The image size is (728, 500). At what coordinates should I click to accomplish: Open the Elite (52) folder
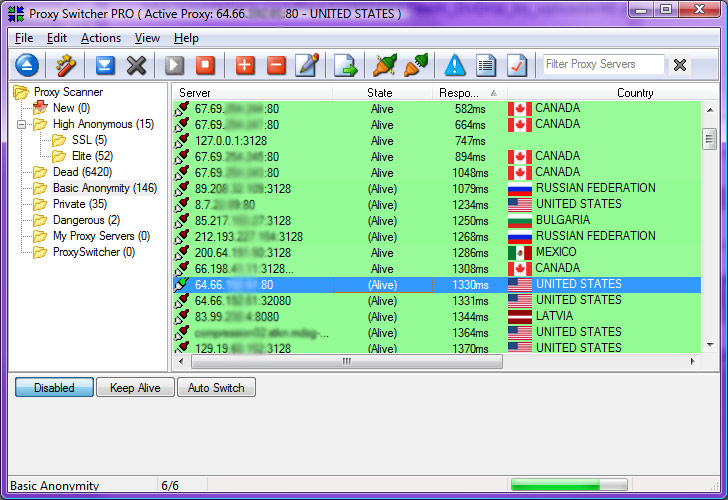tap(92, 156)
